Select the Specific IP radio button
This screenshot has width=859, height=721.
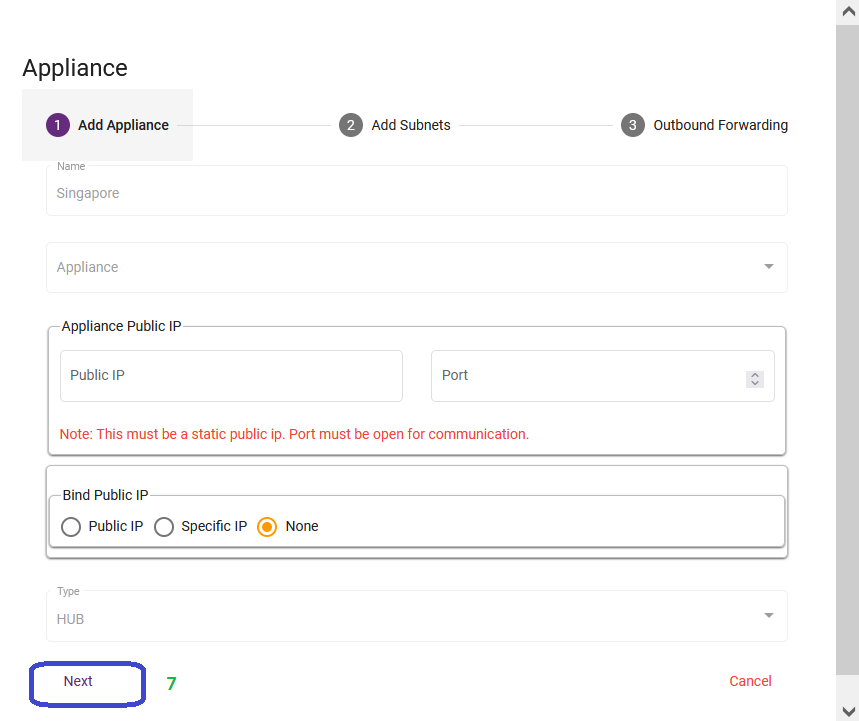(x=164, y=527)
